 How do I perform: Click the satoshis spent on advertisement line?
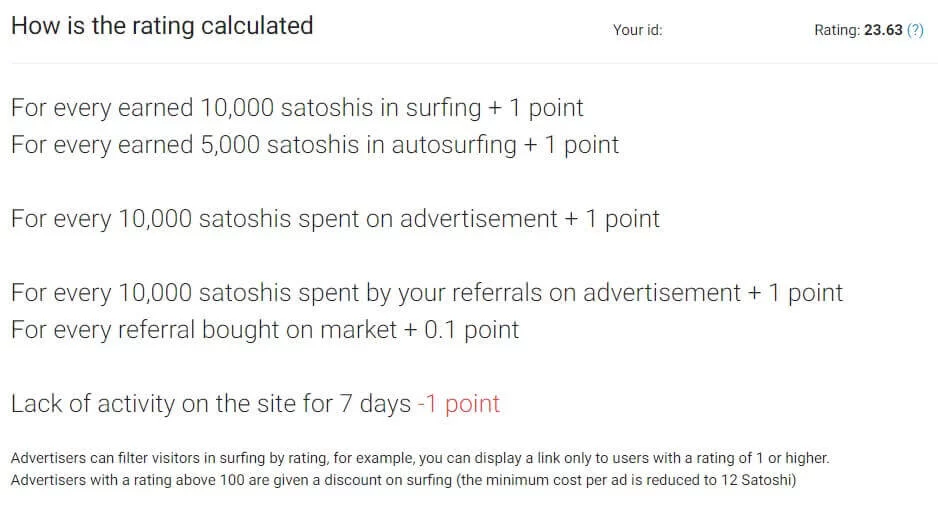[x=336, y=219]
